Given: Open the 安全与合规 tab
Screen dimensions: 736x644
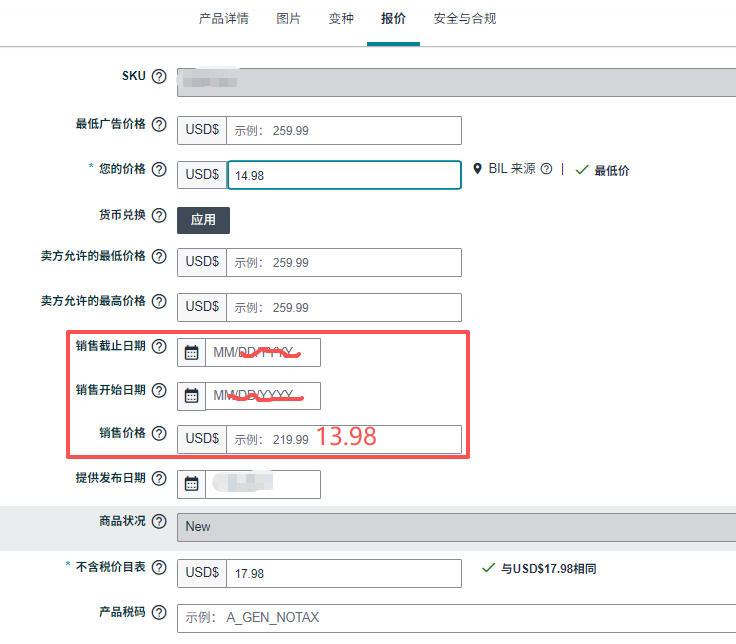Looking at the screenshot, I should 465,19.
